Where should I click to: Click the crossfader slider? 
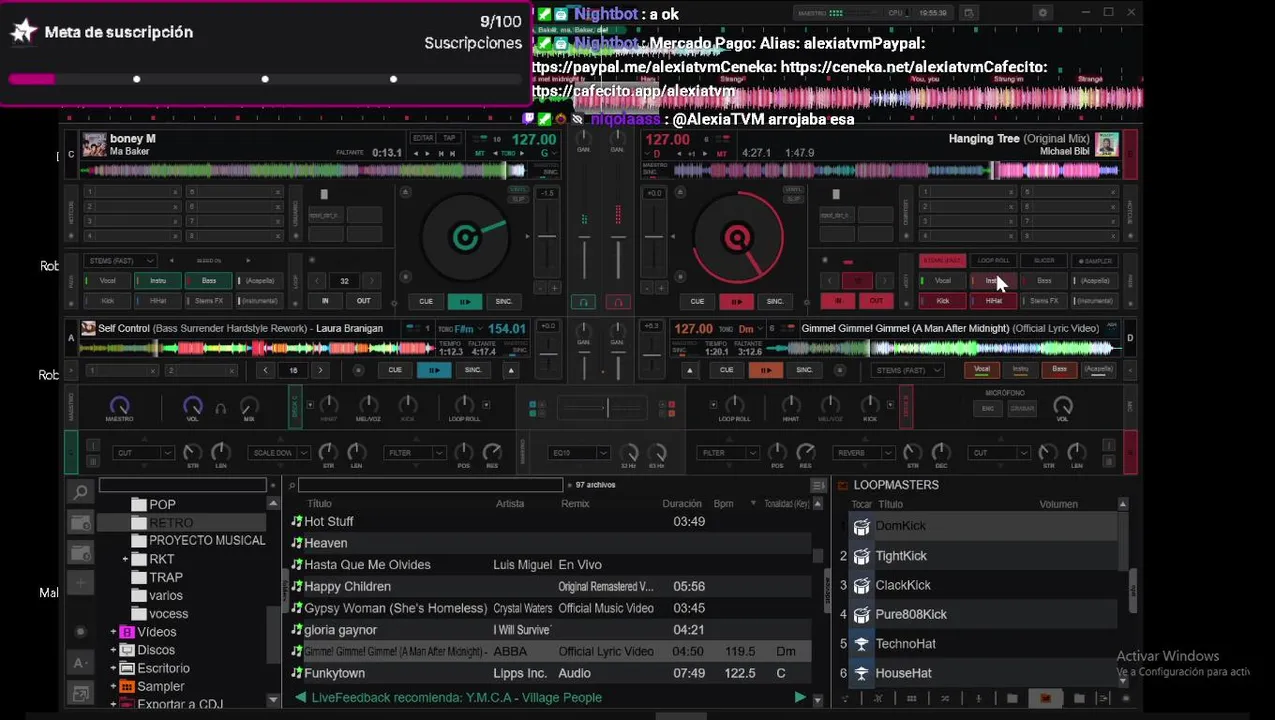pyautogui.click(x=606, y=408)
